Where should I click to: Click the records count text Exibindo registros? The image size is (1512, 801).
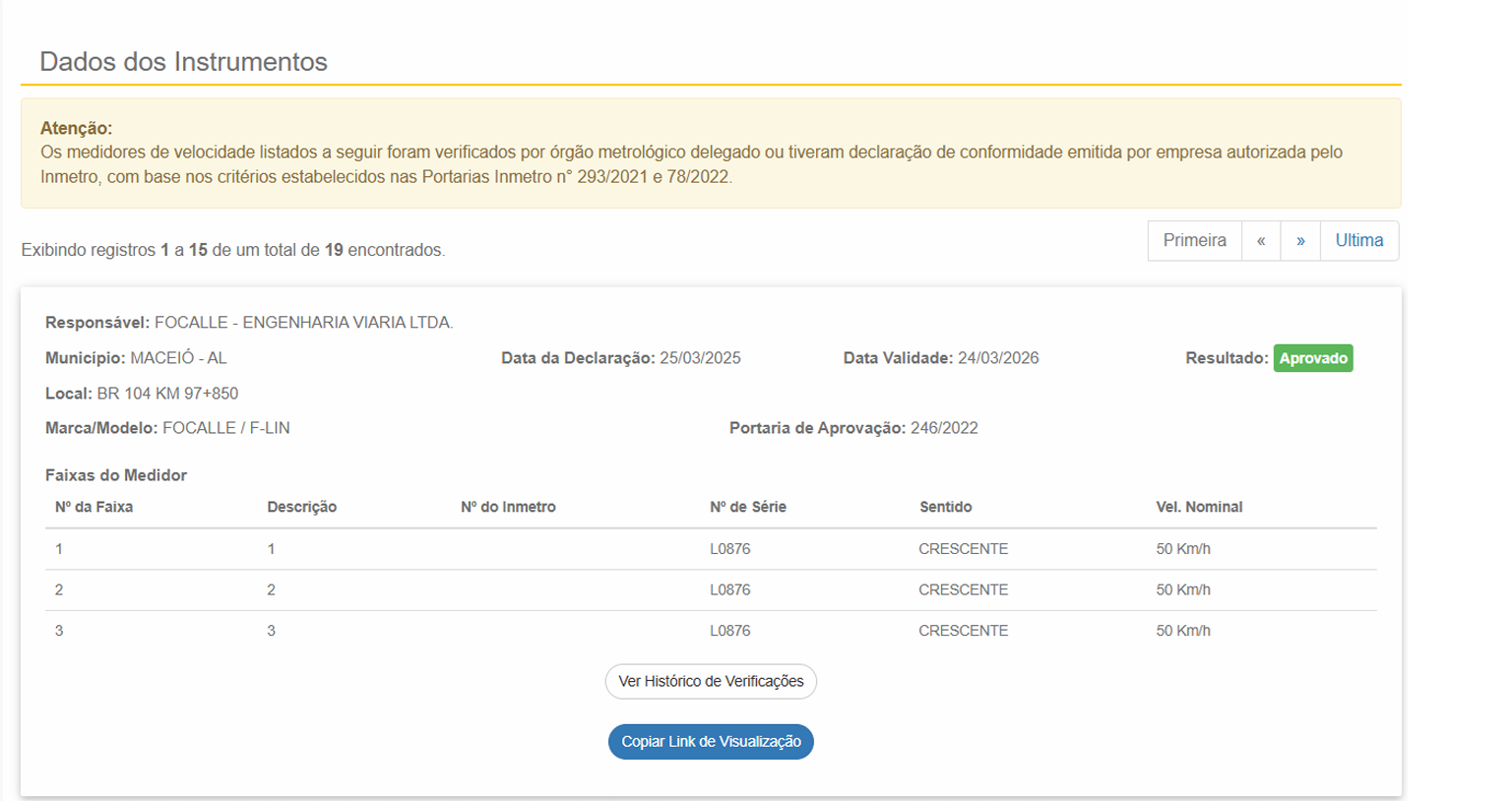click(233, 250)
